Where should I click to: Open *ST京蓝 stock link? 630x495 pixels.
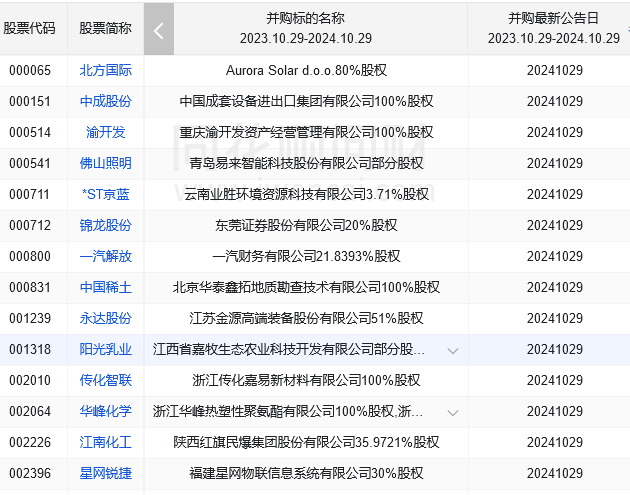(106, 195)
